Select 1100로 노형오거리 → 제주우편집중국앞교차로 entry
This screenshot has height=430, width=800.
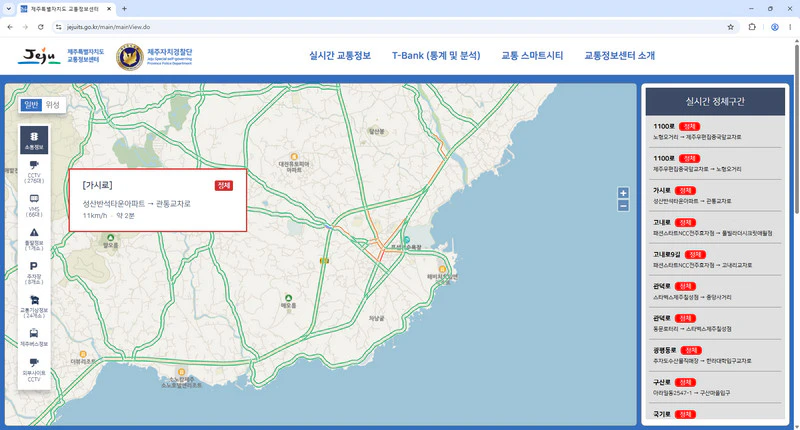[x=715, y=132]
